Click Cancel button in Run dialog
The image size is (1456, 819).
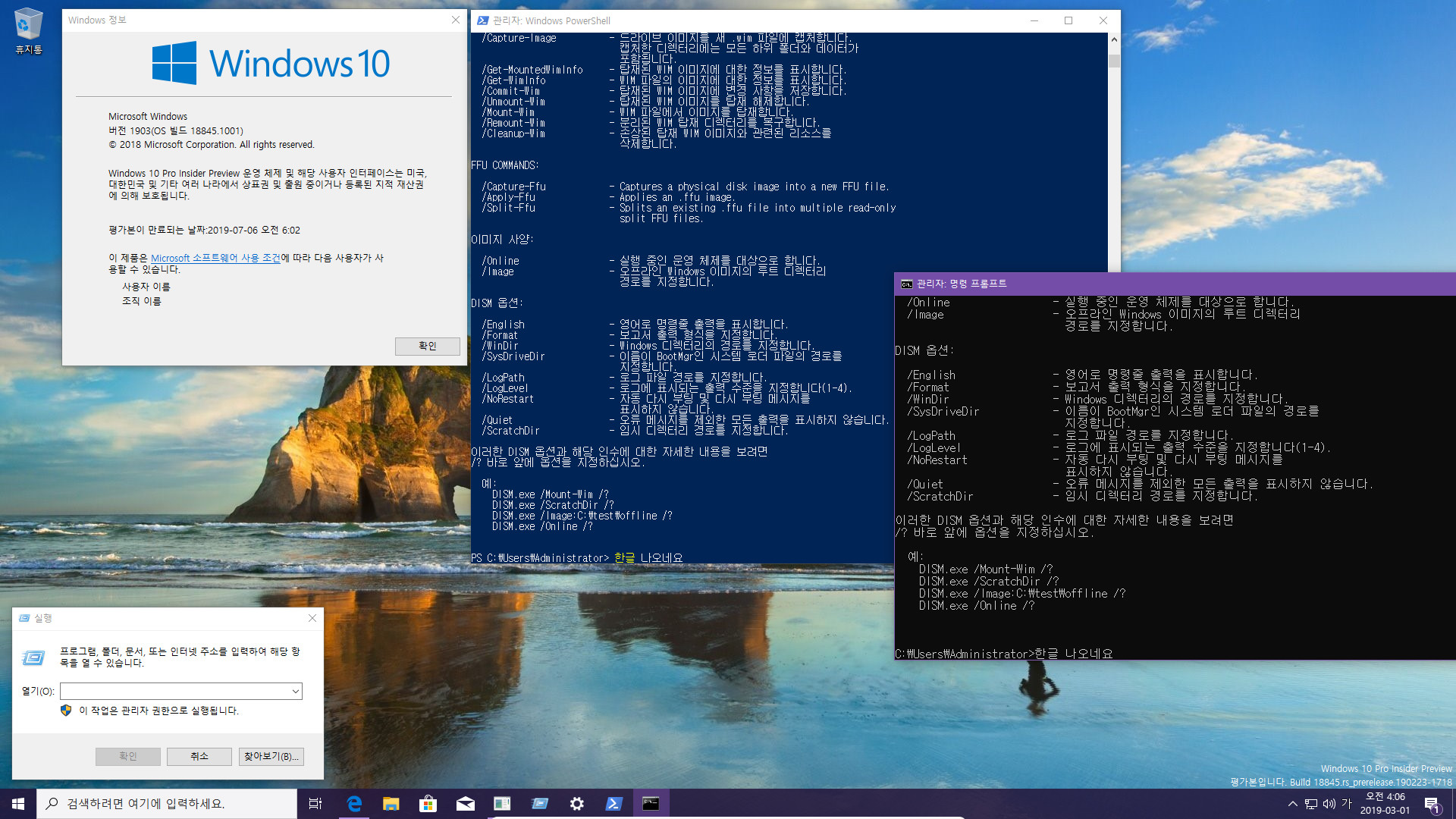(x=199, y=756)
